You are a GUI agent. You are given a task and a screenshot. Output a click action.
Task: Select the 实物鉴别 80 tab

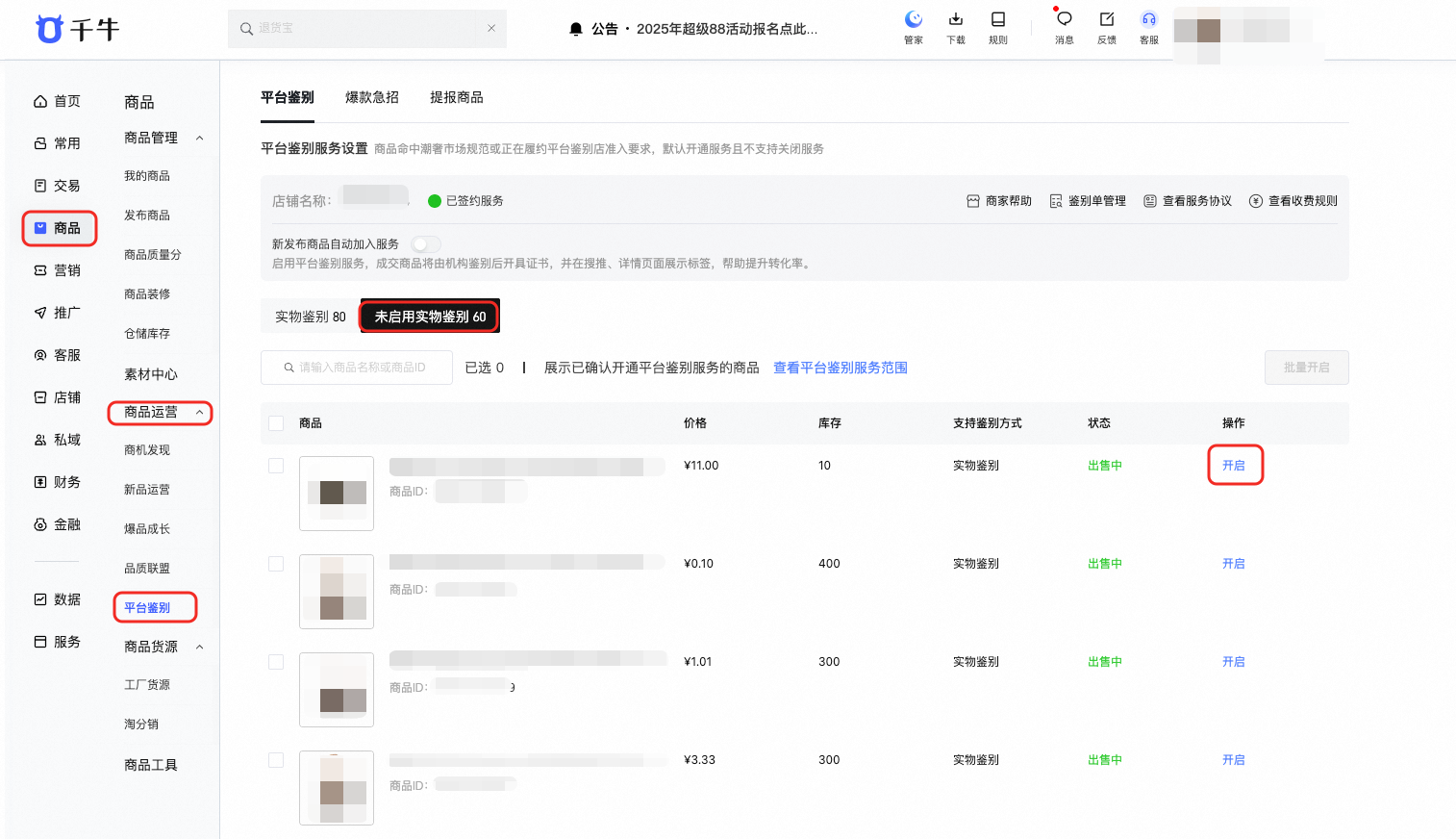311,317
